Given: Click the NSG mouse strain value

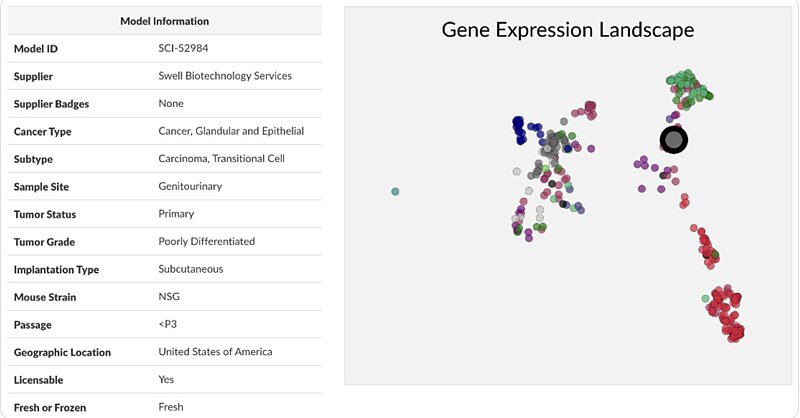Looking at the screenshot, I should pos(169,297).
